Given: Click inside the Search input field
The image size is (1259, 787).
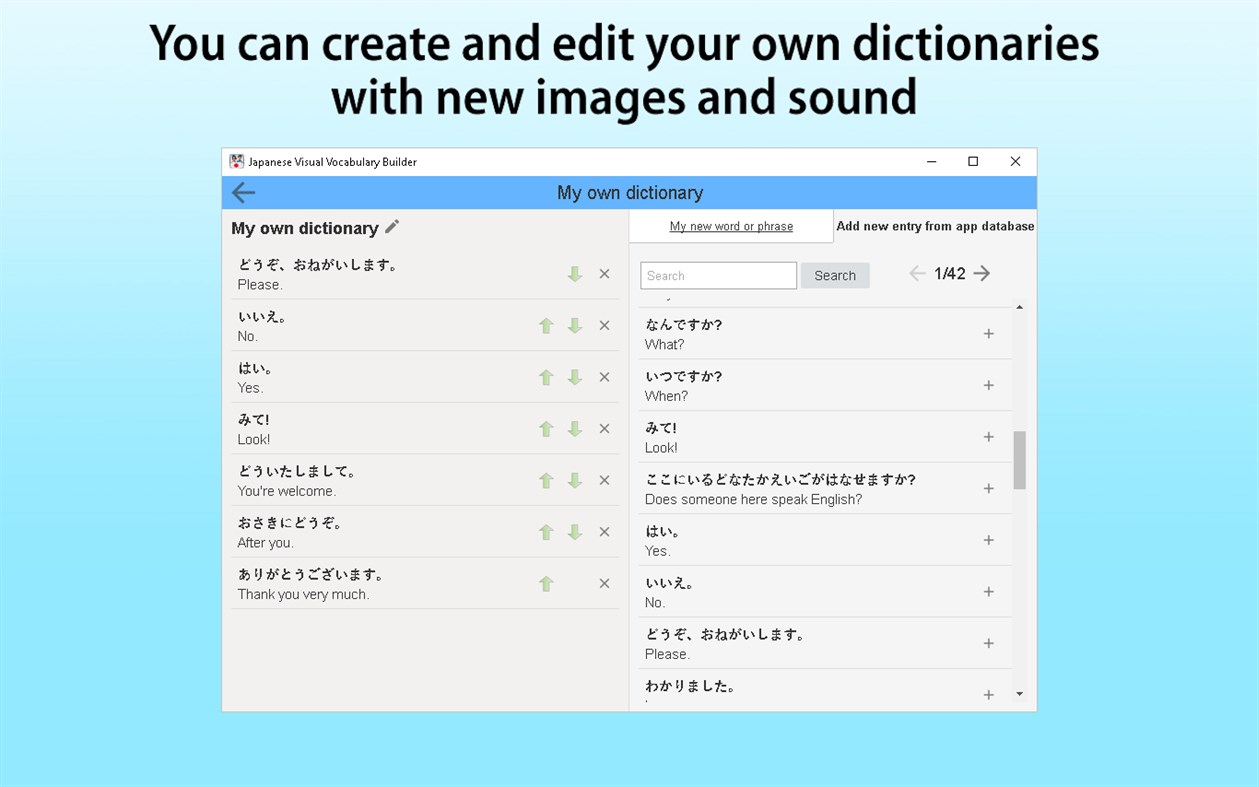Looking at the screenshot, I should click(x=718, y=275).
